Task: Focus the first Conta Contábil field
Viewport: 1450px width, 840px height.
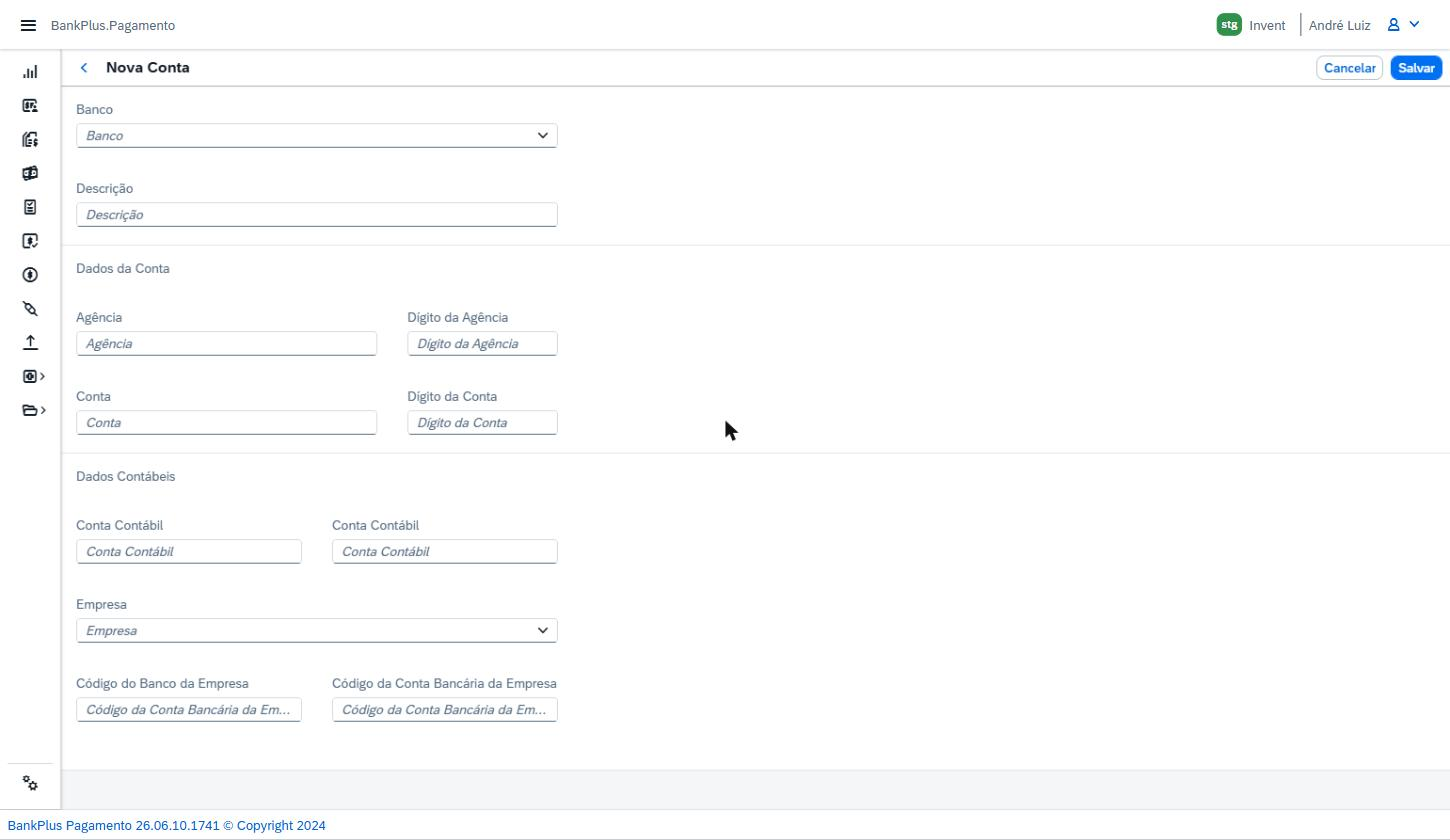Action: click(189, 552)
